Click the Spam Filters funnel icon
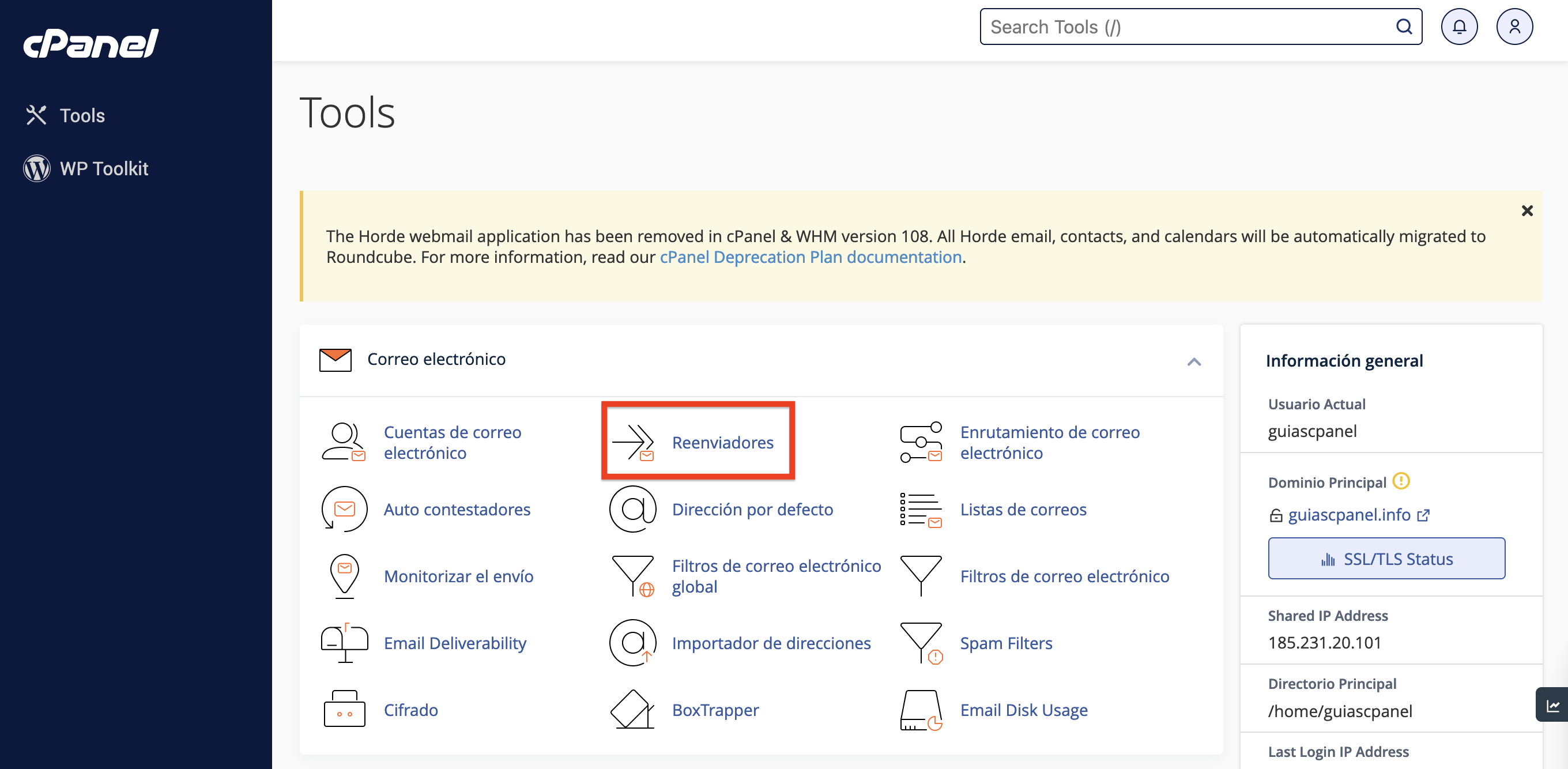This screenshot has height=769, width=1568. [x=921, y=643]
